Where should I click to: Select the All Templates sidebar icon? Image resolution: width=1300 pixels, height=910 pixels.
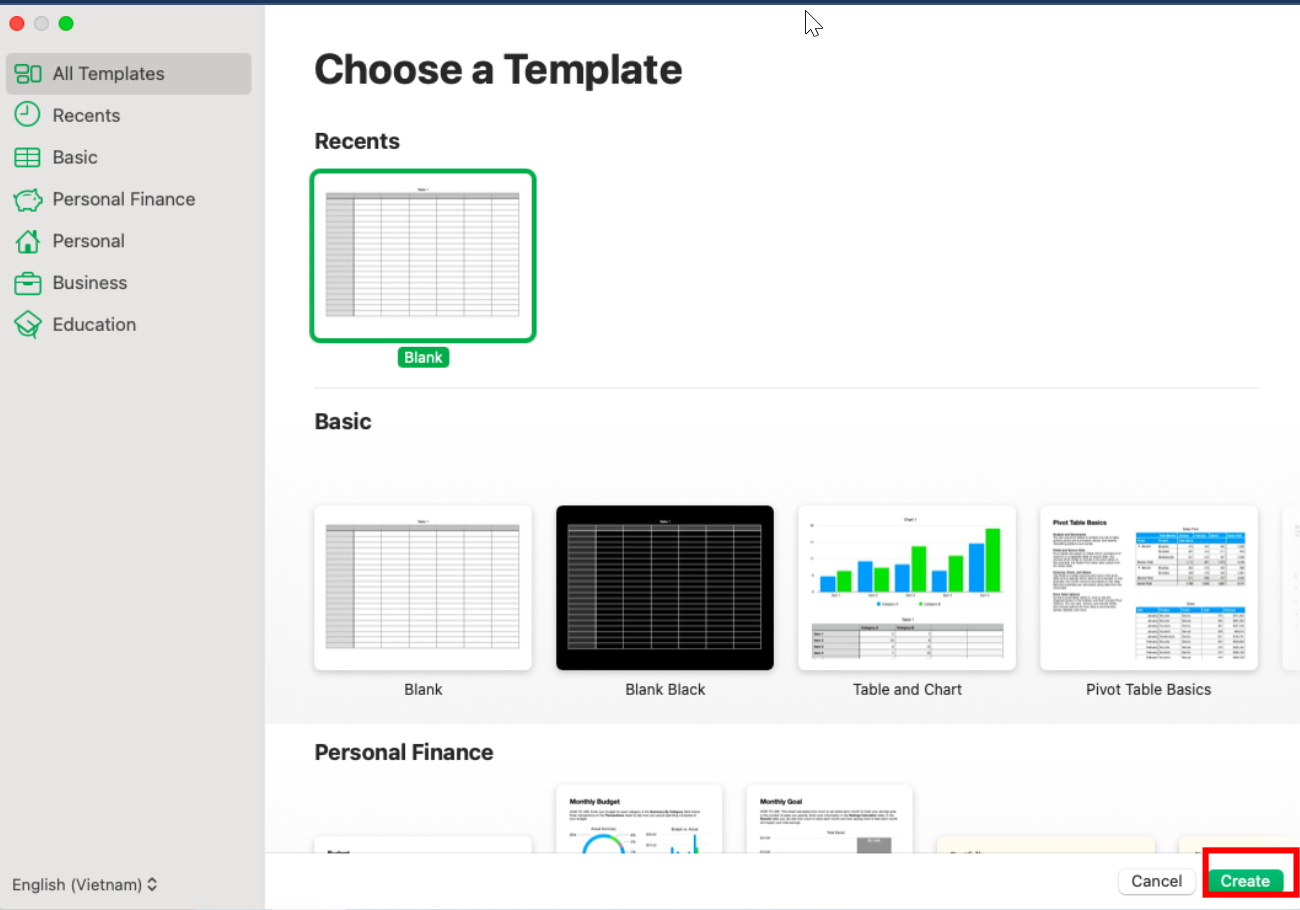(26, 73)
